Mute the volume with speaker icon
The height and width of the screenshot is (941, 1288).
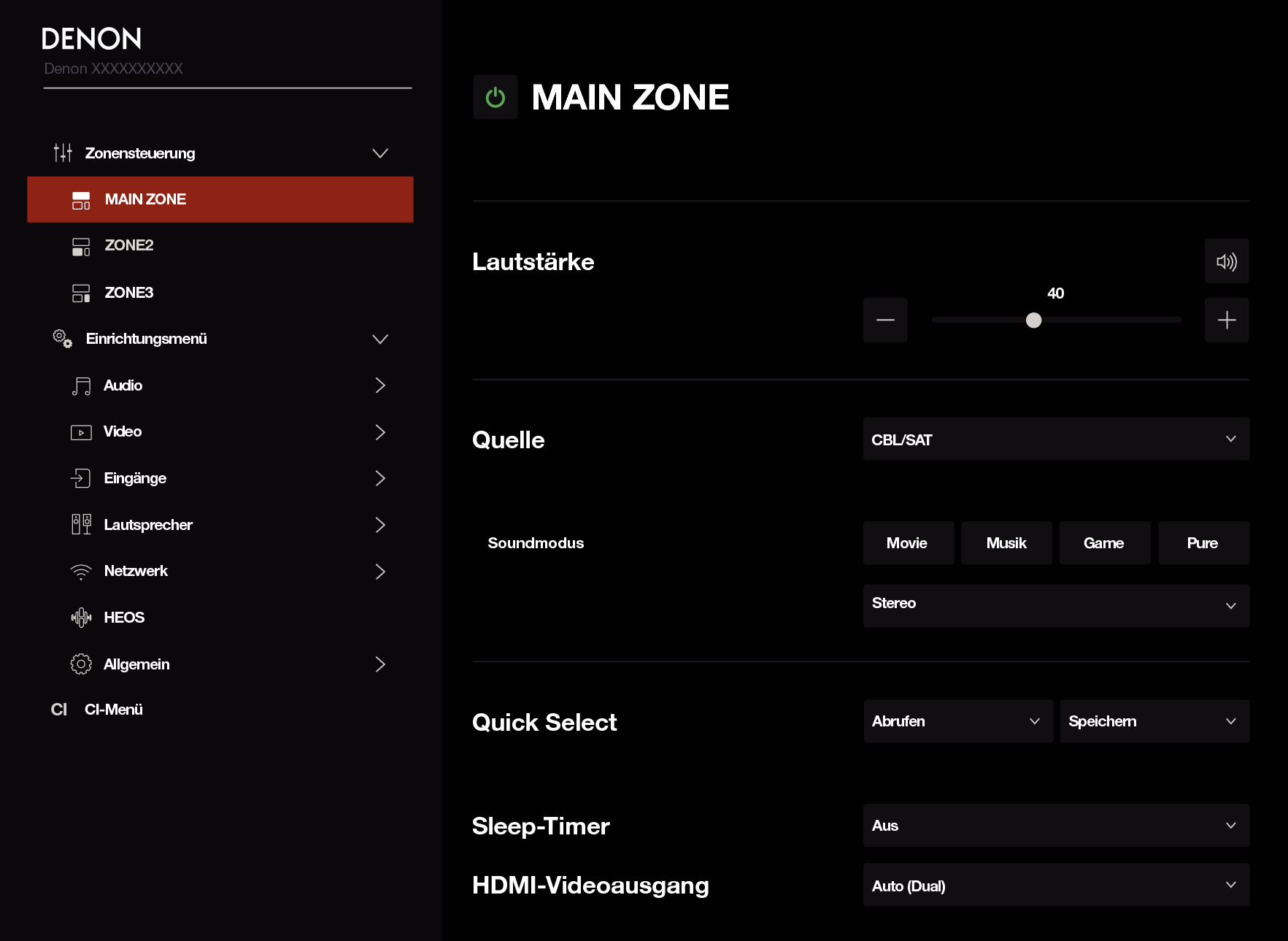[x=1226, y=261]
